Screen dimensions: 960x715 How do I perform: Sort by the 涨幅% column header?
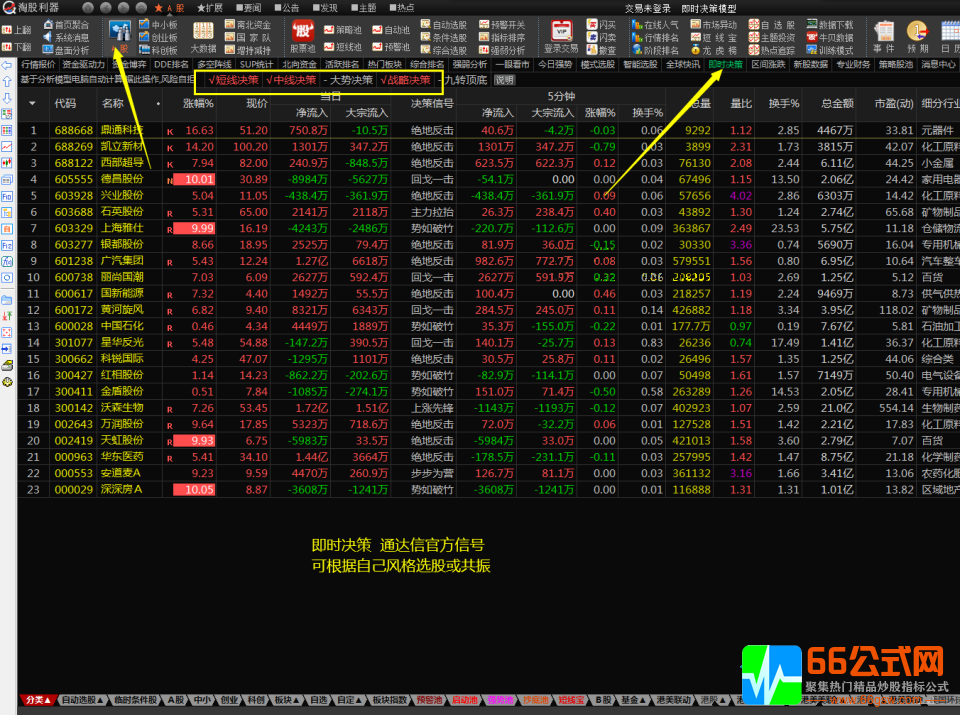tap(197, 103)
